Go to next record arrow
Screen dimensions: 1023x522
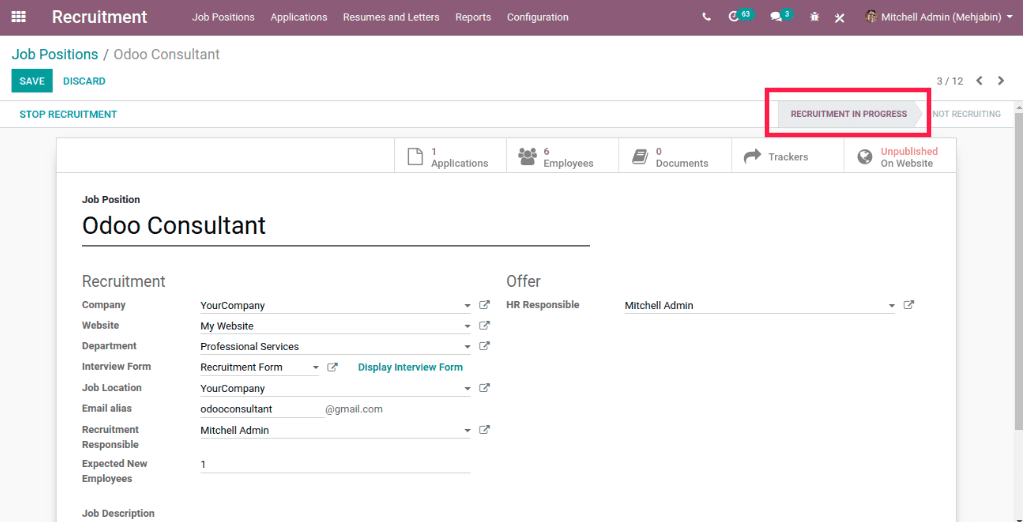[1001, 81]
